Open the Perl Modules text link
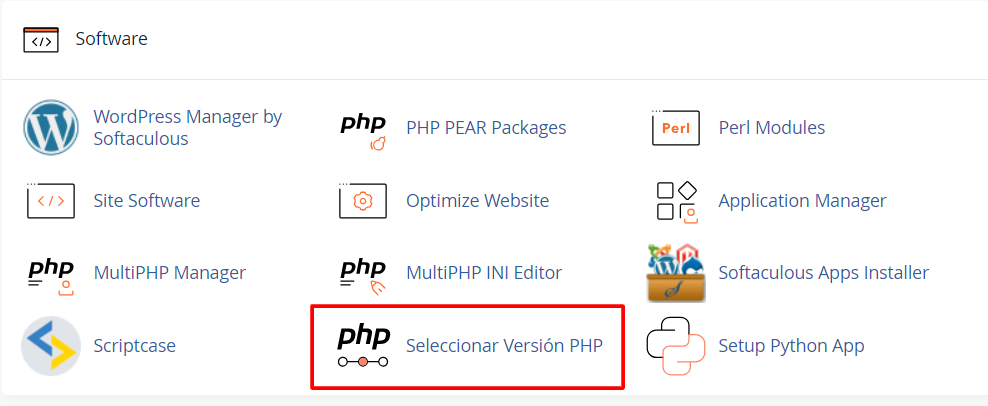This screenshot has width=988, height=406. click(772, 128)
